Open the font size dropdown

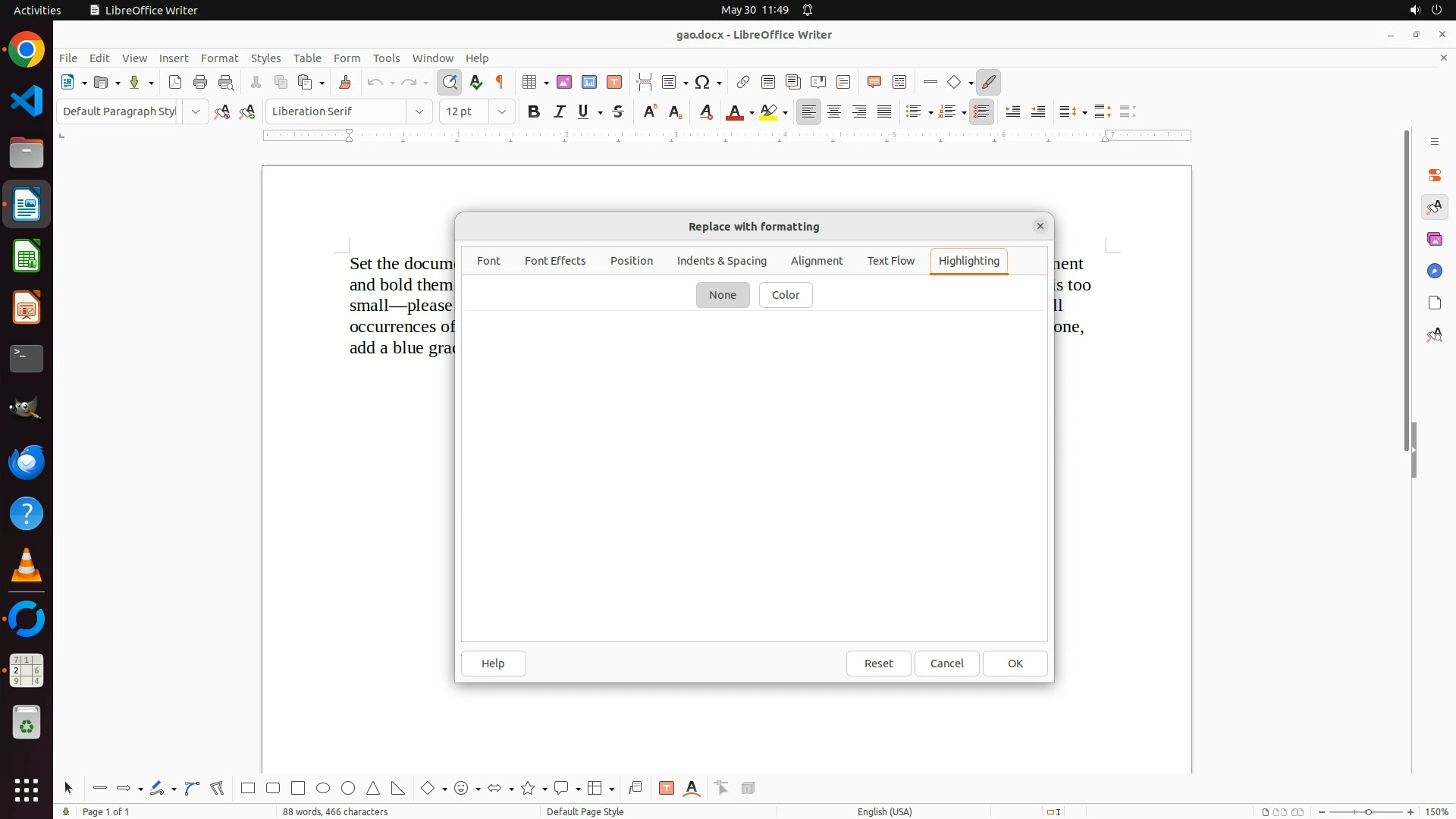(x=501, y=111)
